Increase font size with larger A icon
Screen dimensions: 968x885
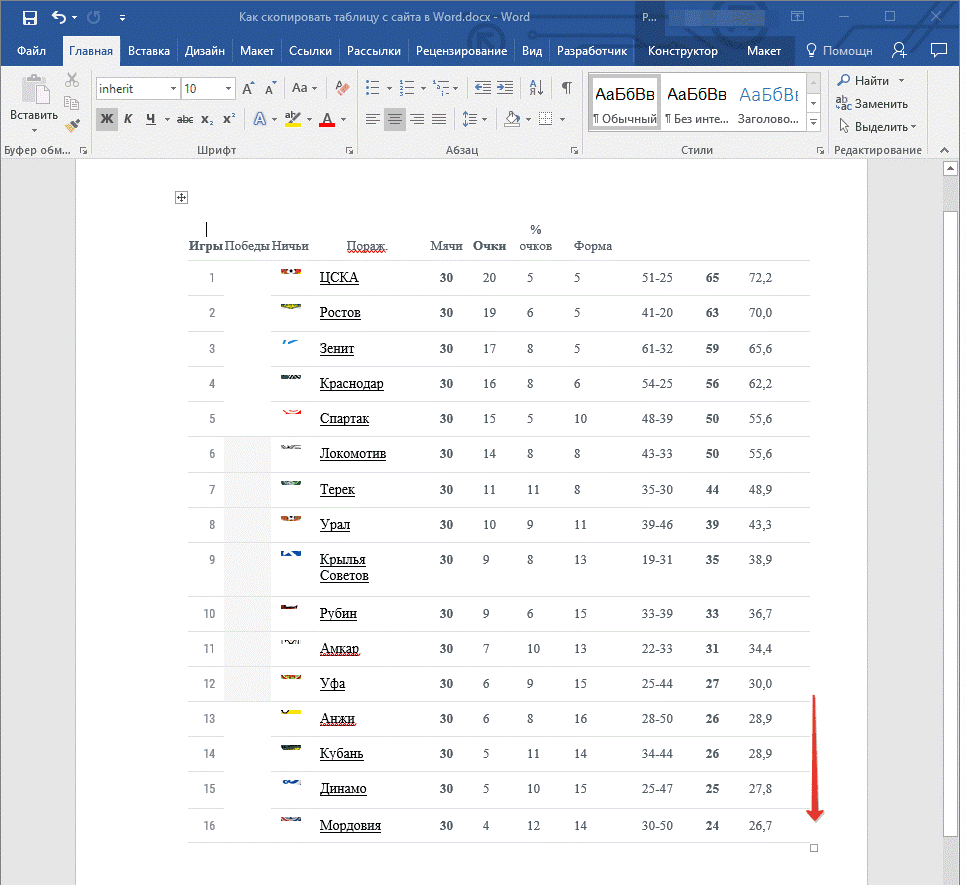pos(248,89)
